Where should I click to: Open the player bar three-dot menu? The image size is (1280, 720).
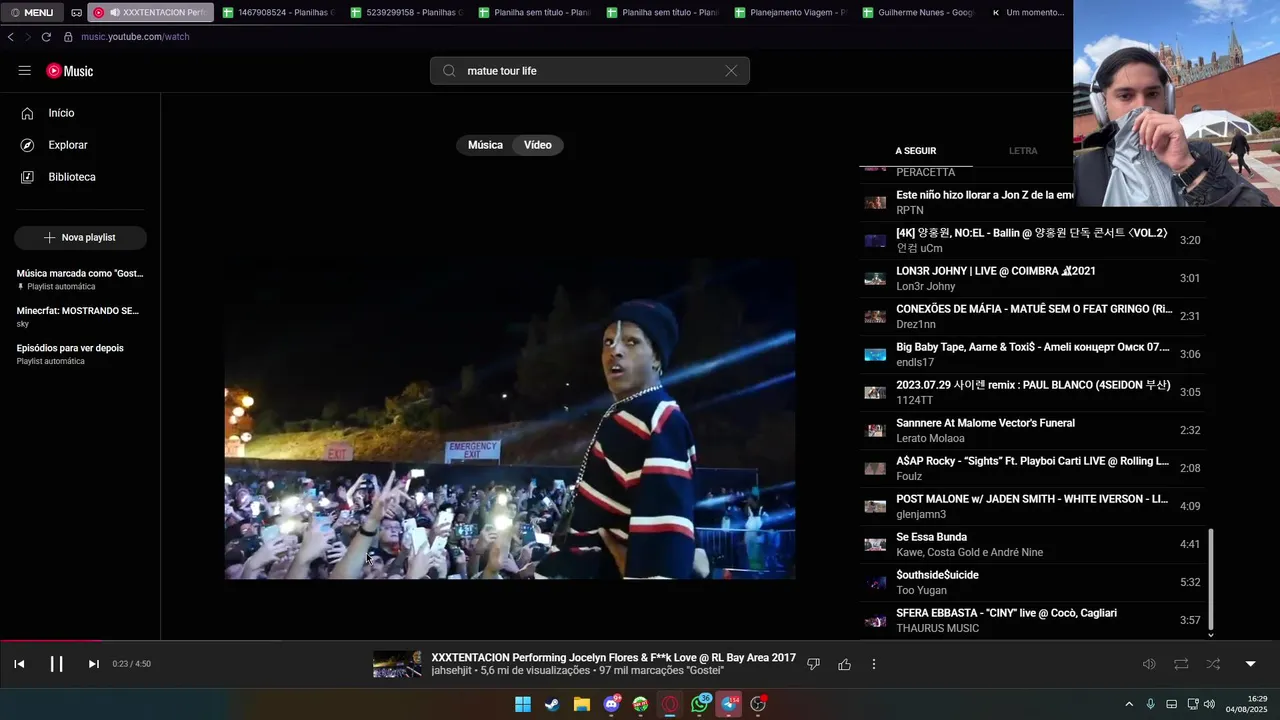point(874,664)
